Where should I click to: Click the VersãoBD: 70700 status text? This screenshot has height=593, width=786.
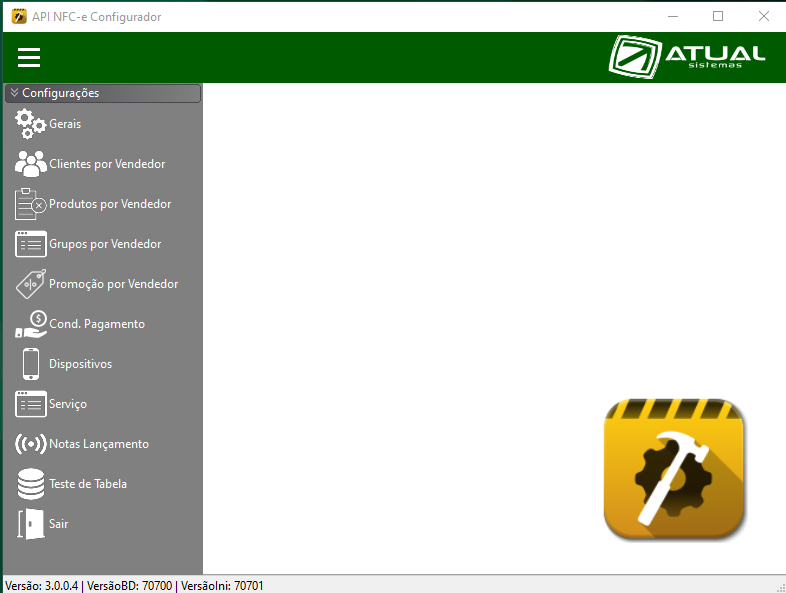point(129,585)
